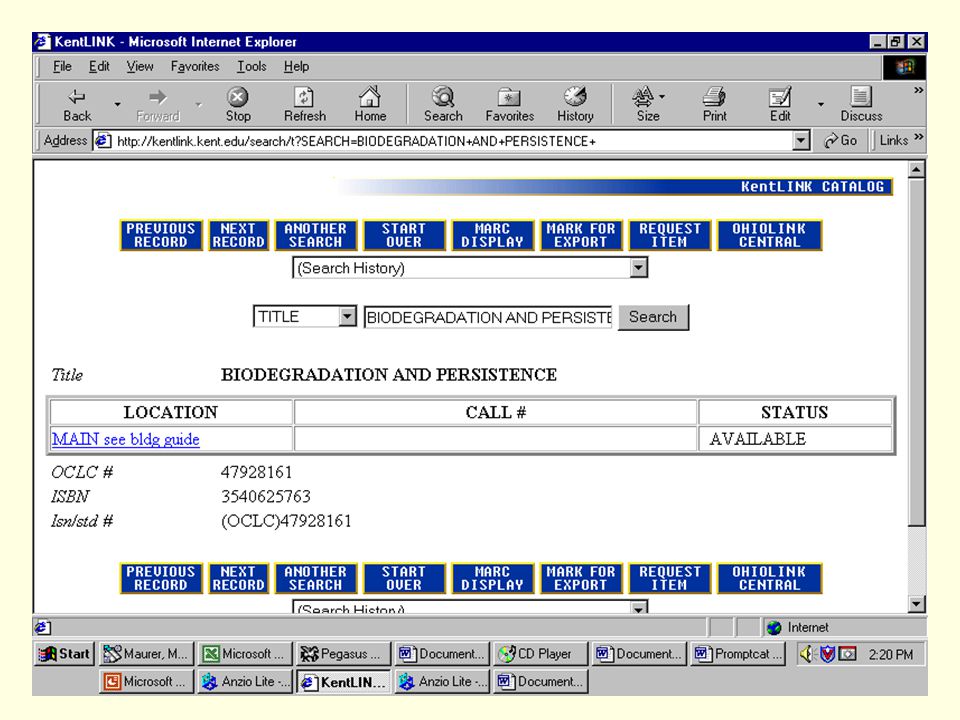The height and width of the screenshot is (720, 960).
Task: Click the bottom Request Item button
Action: pyautogui.click(x=670, y=578)
